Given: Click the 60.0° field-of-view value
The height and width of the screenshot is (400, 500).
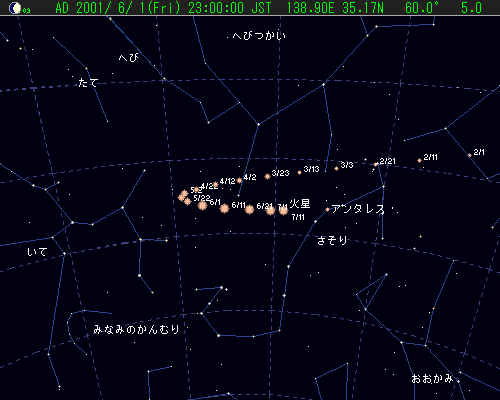Looking at the screenshot, I should 422,8.
